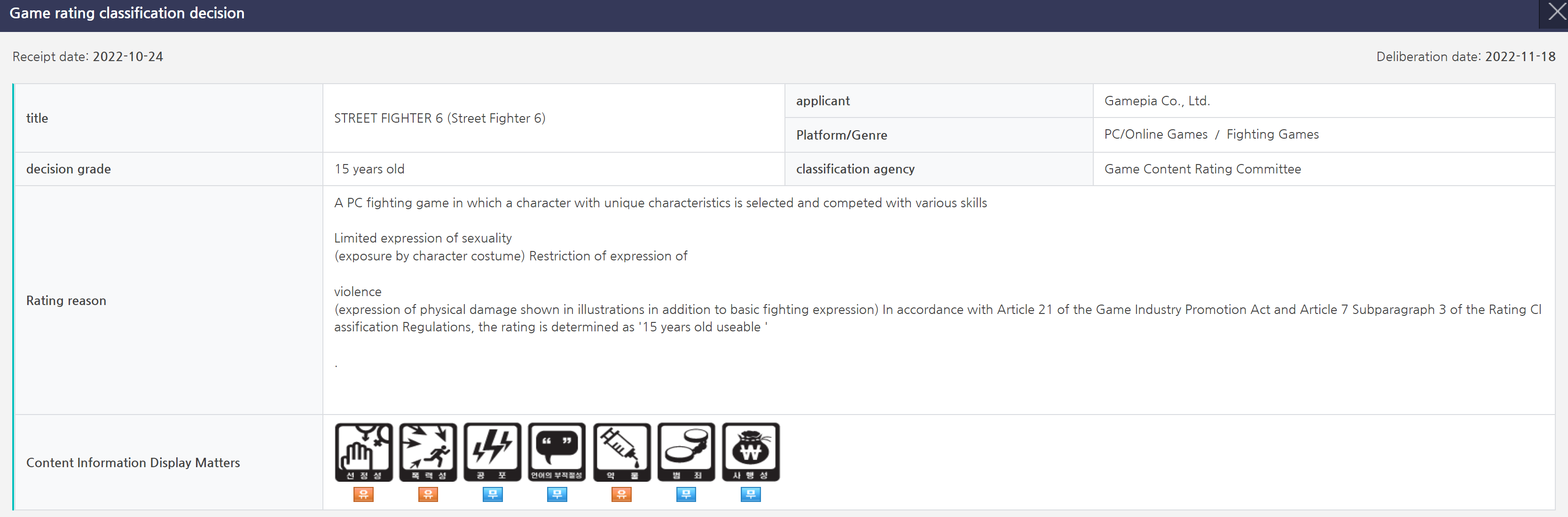The width and height of the screenshot is (1568, 517).
Task: Click the drugs syringe content icon
Action: coord(621,452)
